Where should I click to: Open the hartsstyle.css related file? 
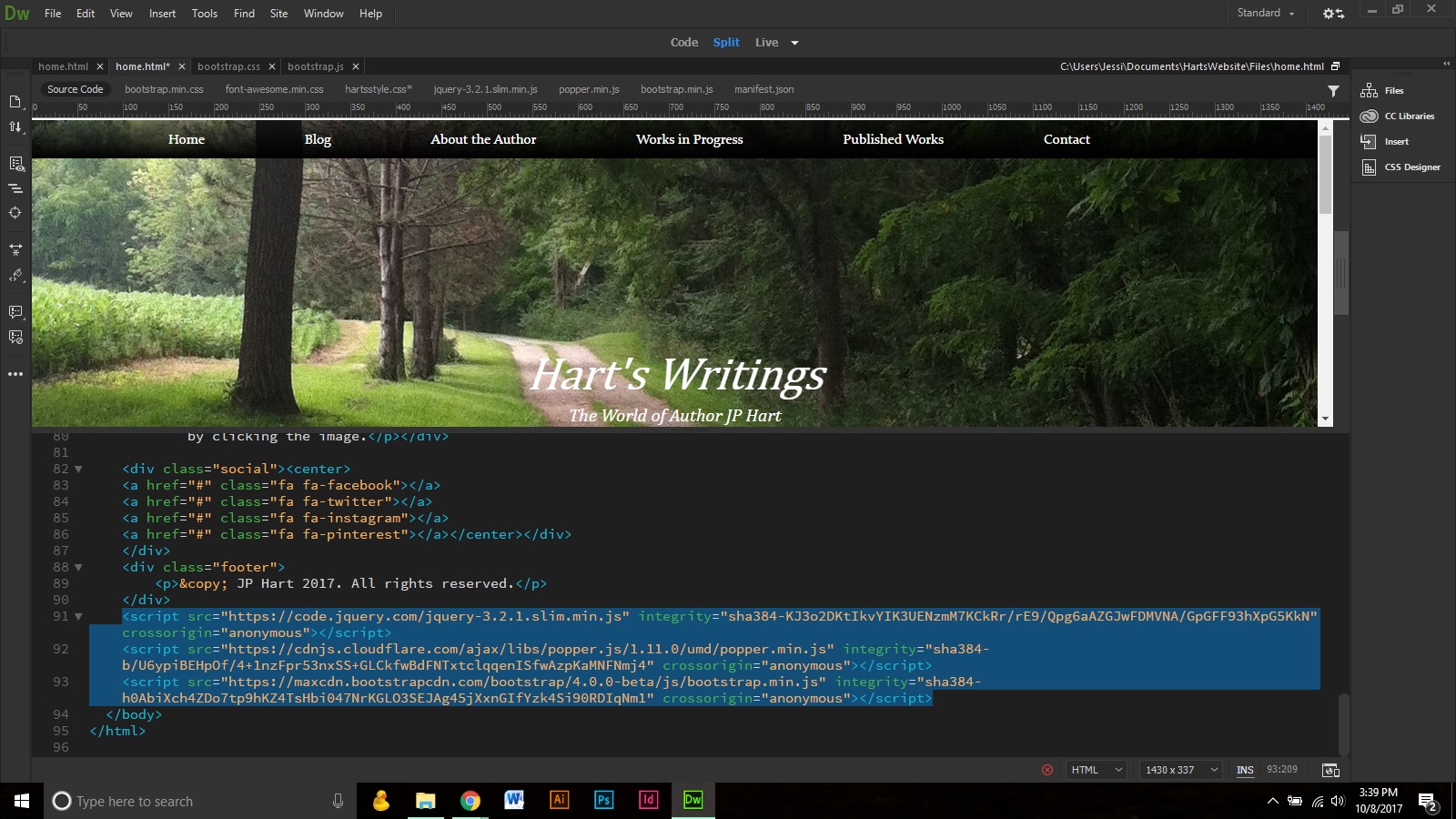tap(379, 89)
